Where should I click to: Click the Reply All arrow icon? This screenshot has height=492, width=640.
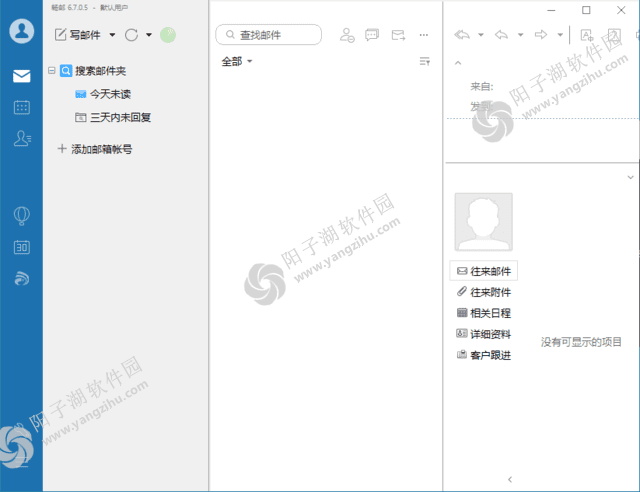point(462,35)
